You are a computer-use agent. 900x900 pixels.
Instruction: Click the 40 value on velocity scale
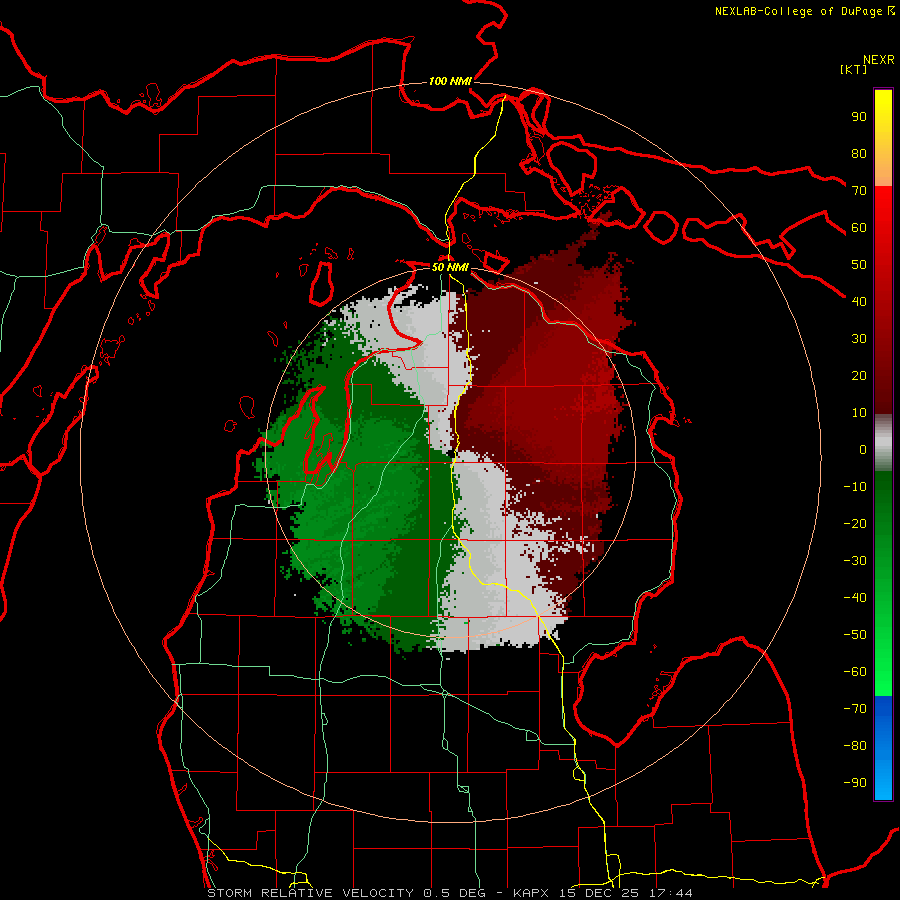click(x=859, y=301)
